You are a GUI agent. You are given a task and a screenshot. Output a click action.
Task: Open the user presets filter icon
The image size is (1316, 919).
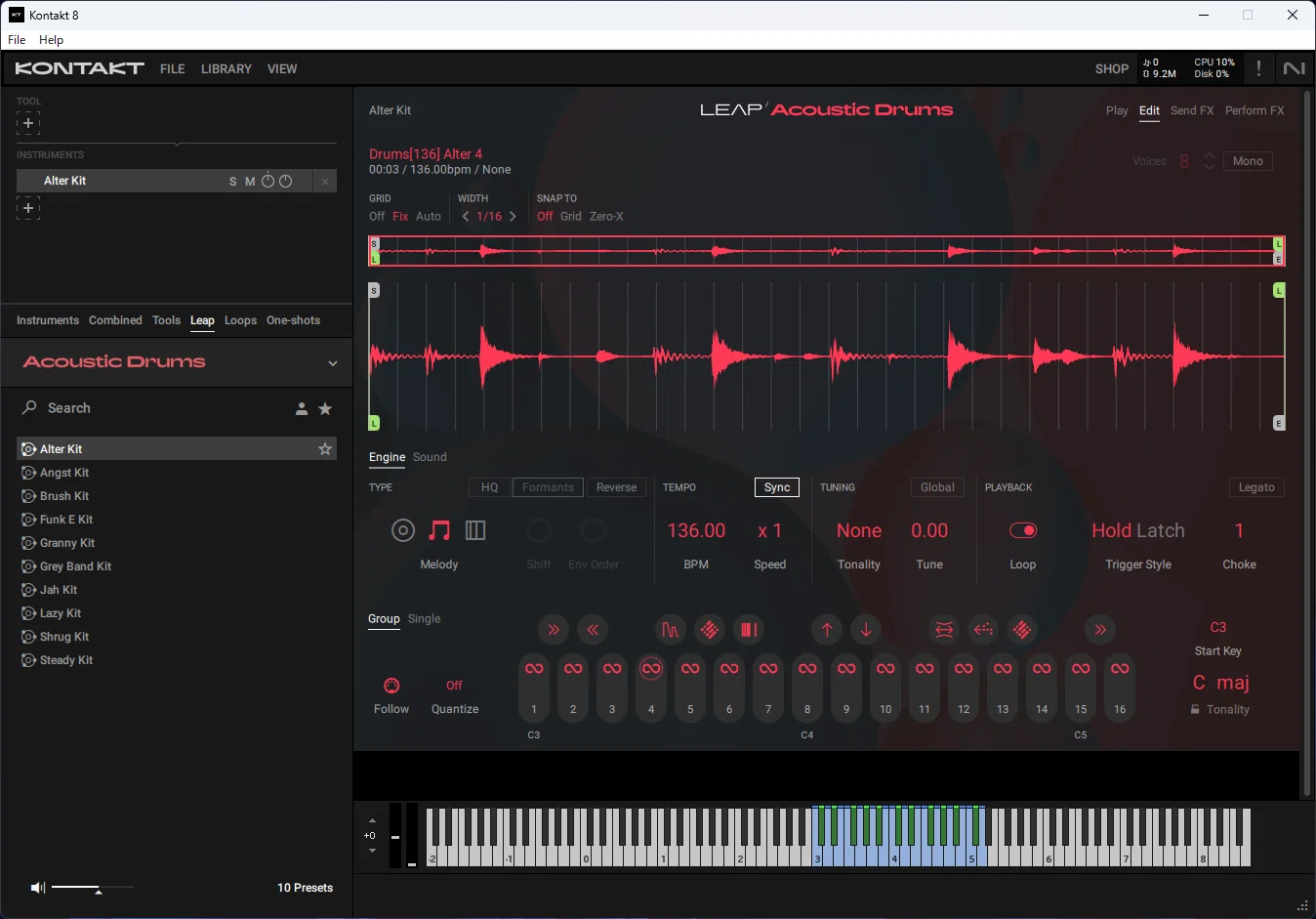click(x=302, y=409)
